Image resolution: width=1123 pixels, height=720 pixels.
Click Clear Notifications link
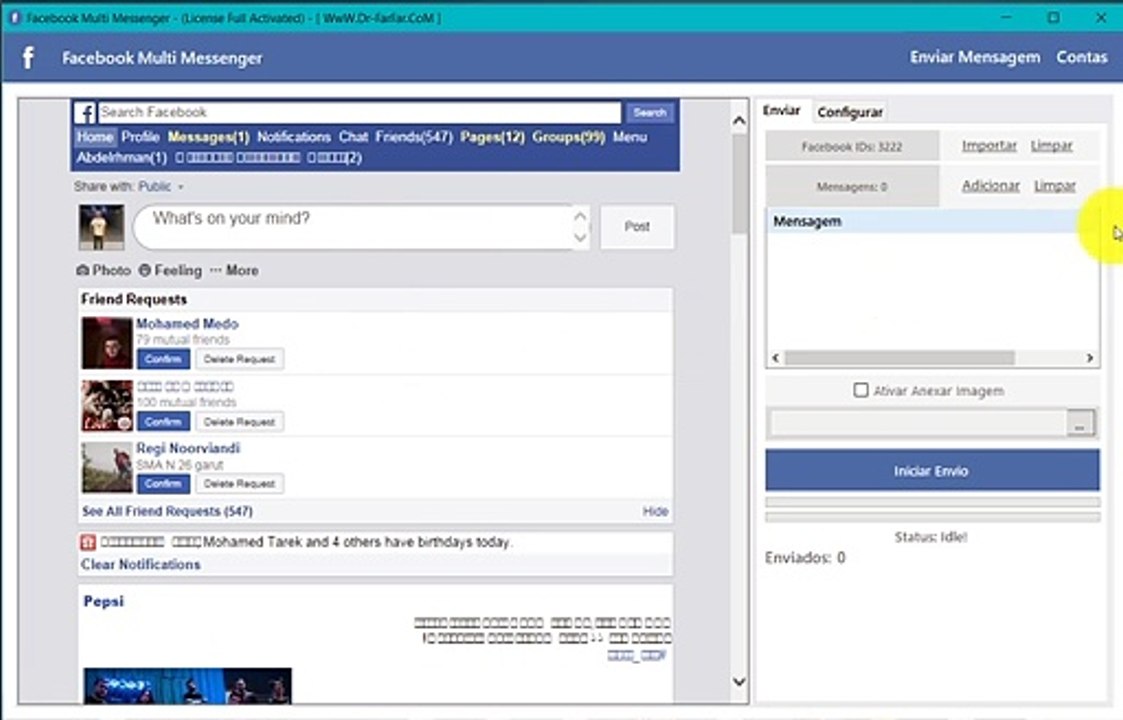tap(140, 565)
